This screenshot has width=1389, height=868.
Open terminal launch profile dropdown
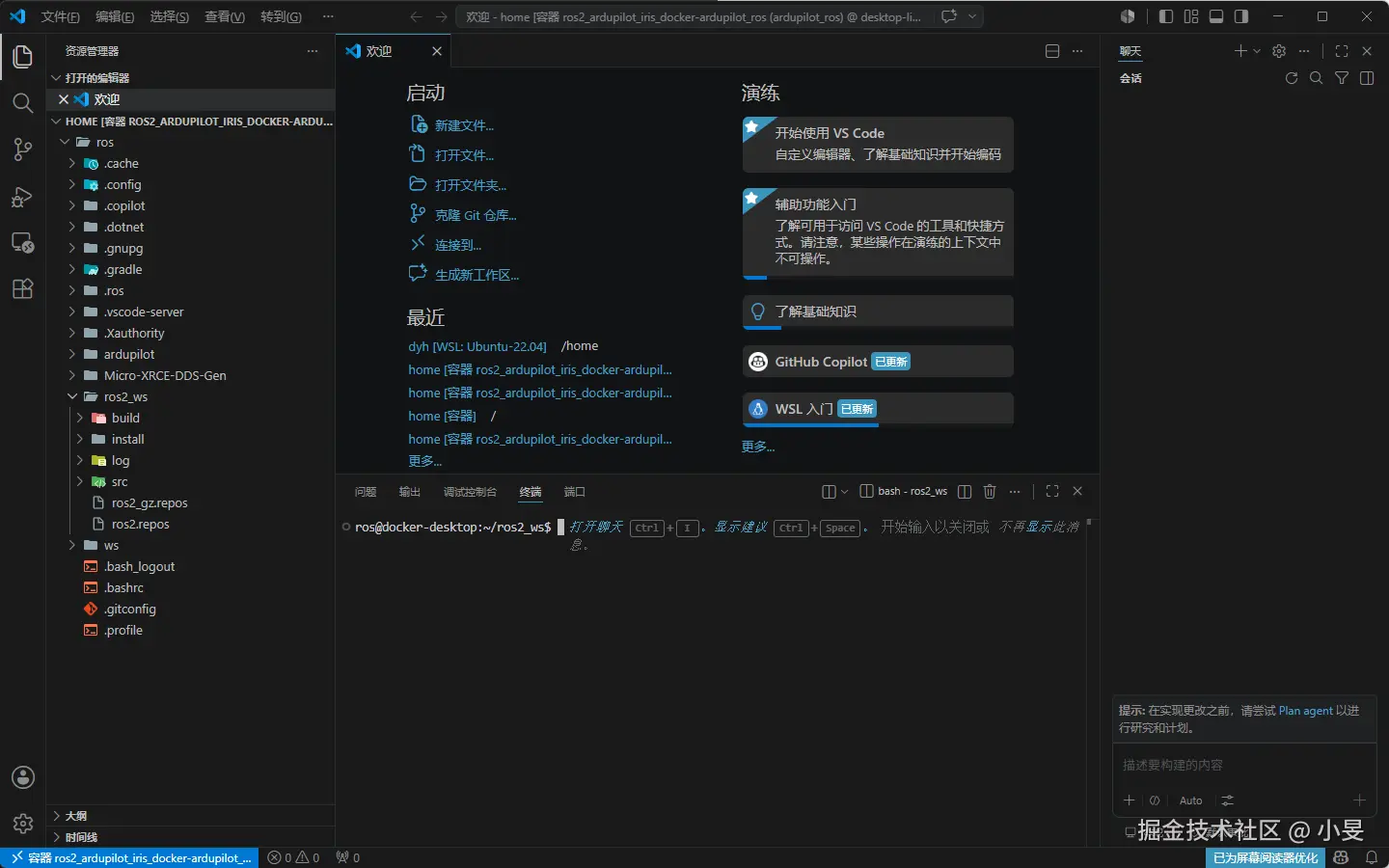(844, 492)
